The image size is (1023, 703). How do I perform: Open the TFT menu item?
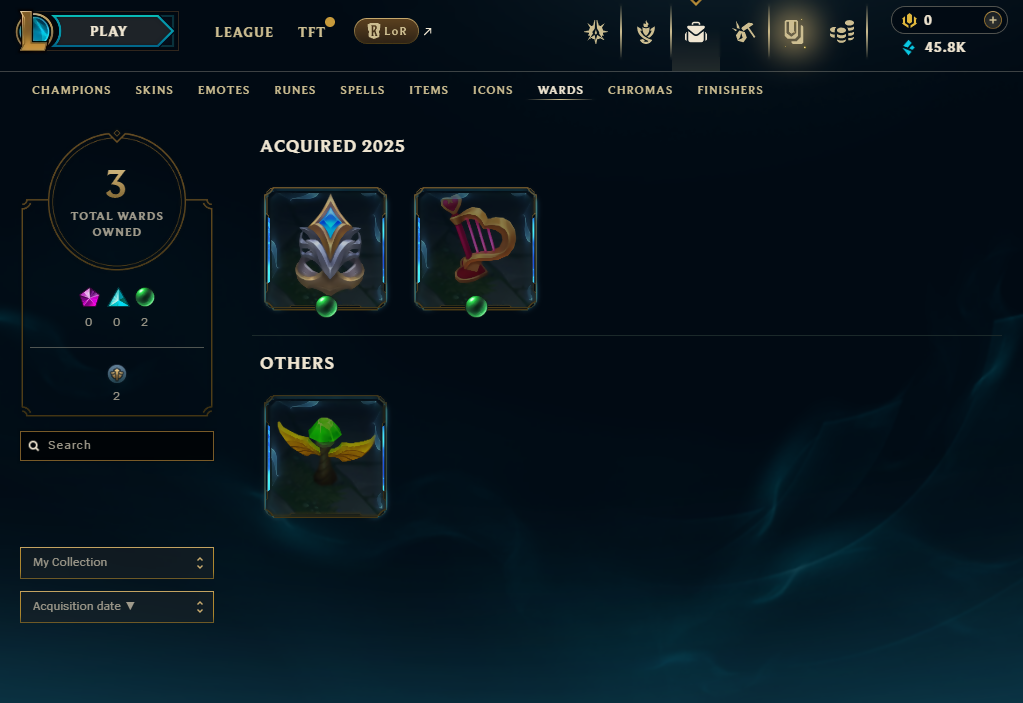click(311, 32)
